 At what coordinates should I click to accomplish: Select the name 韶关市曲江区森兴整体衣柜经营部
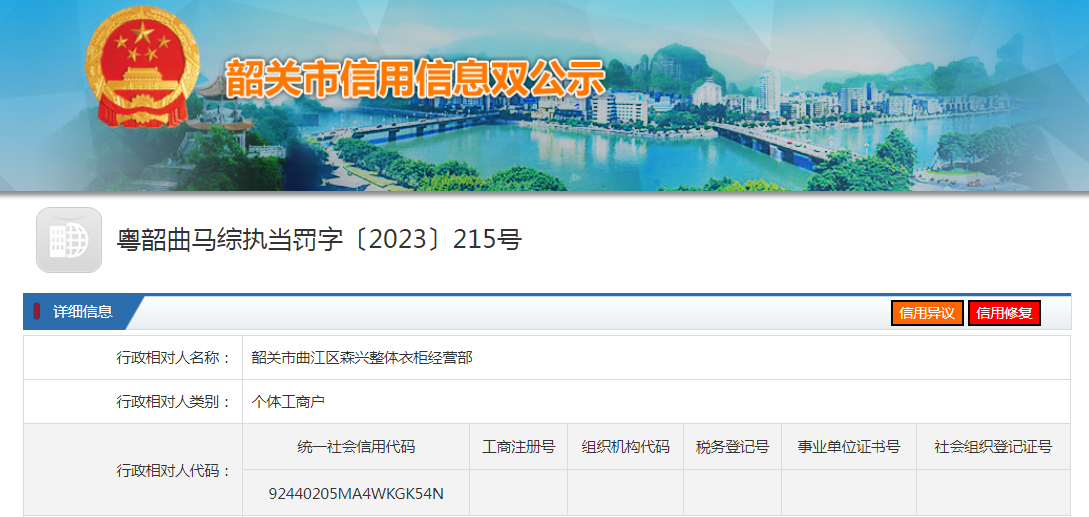[x=362, y=357]
